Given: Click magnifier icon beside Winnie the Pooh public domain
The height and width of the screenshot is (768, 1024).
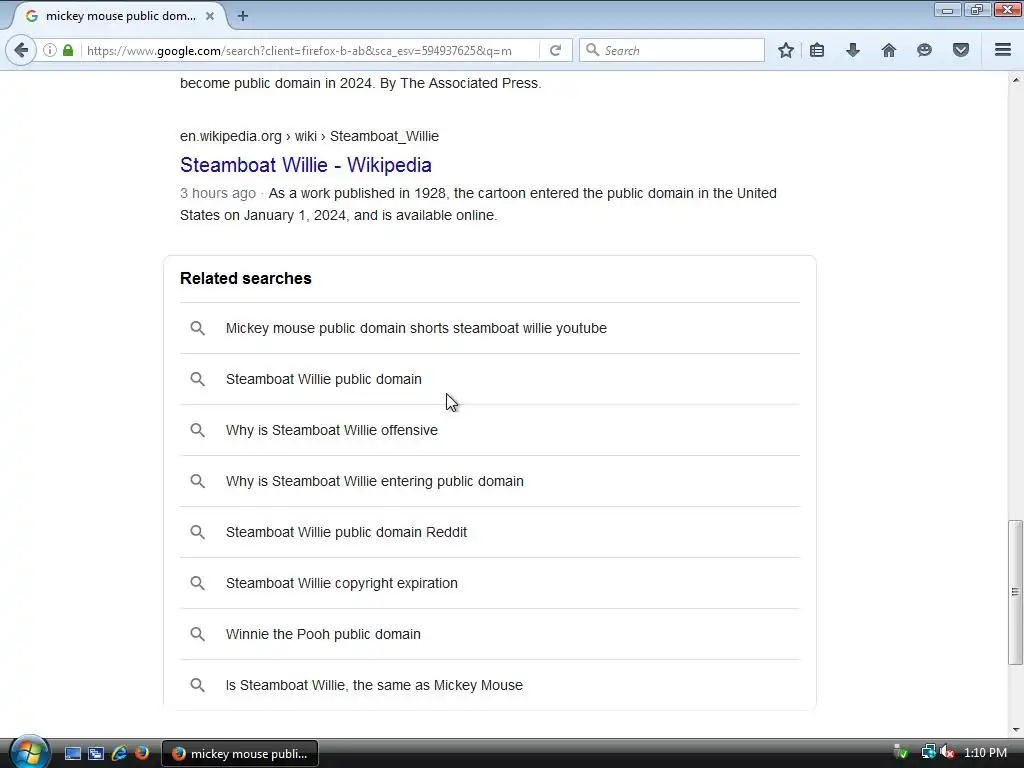Looking at the screenshot, I should 197,633.
